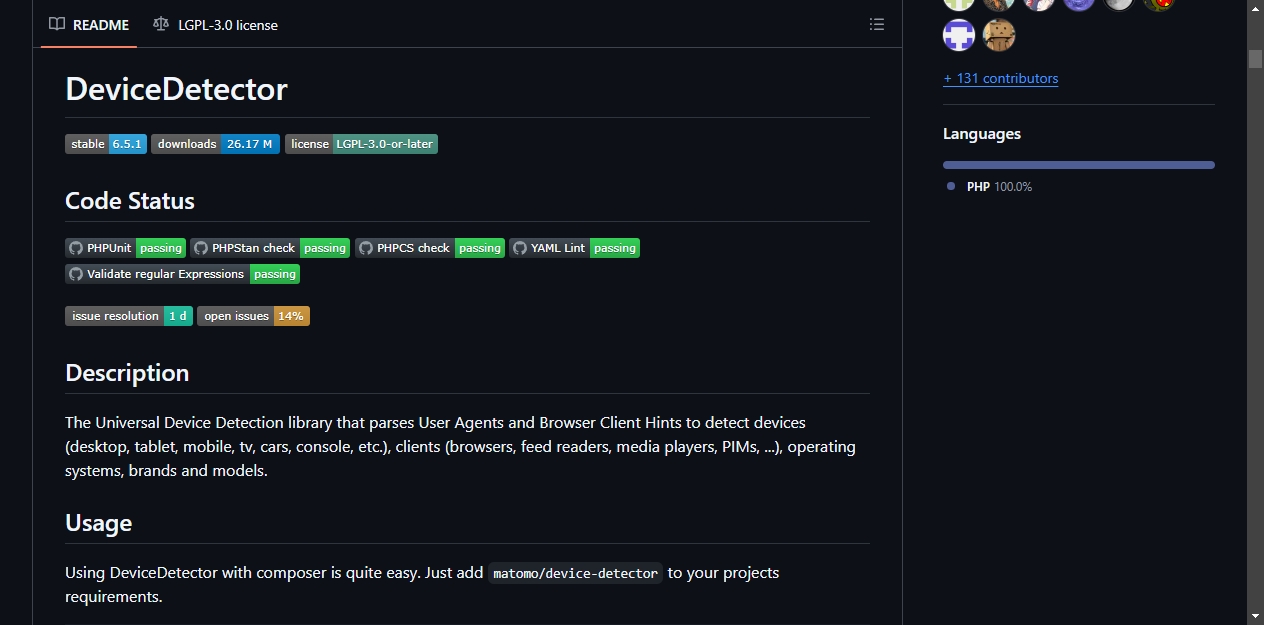The image size is (1264, 625).
Task: View the + 131 contributors link
Action: [x=1000, y=78]
